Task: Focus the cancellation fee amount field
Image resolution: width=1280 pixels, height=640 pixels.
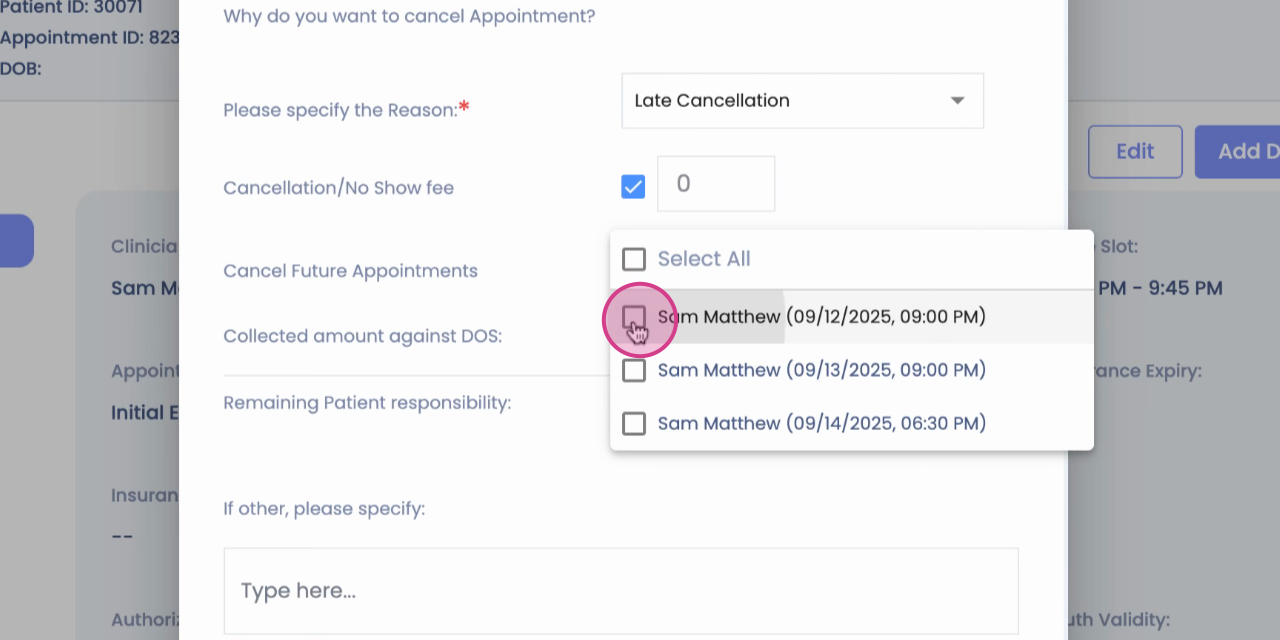Action: 716,184
